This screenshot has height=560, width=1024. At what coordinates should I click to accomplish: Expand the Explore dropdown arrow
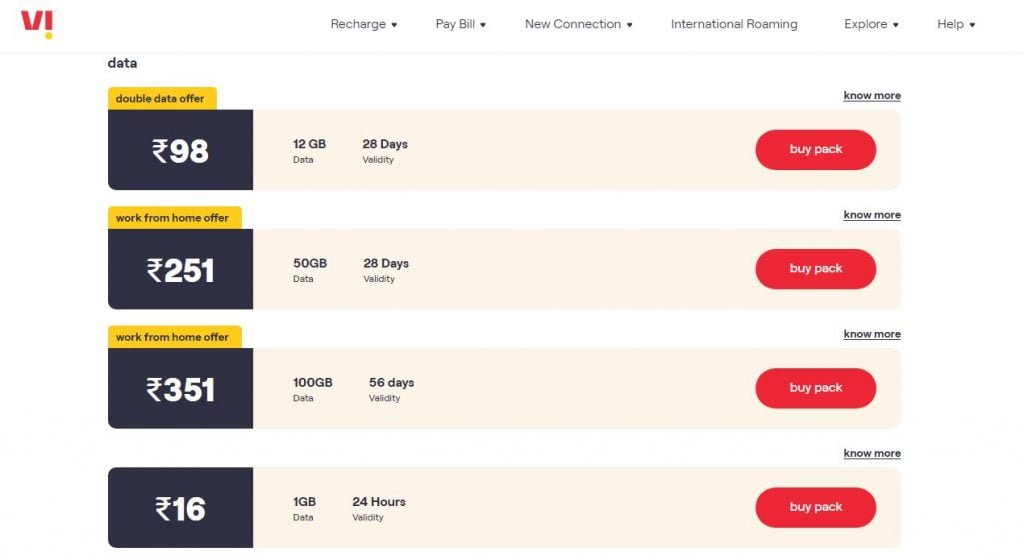[x=895, y=25]
